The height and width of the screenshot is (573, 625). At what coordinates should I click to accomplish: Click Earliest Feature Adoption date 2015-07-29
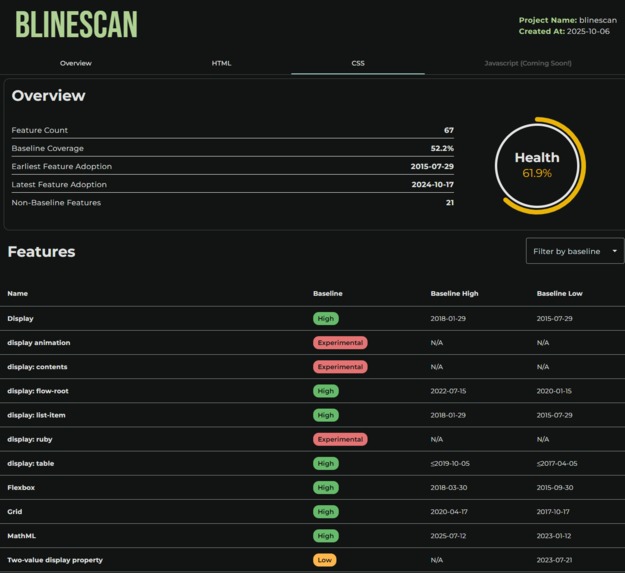click(432, 166)
